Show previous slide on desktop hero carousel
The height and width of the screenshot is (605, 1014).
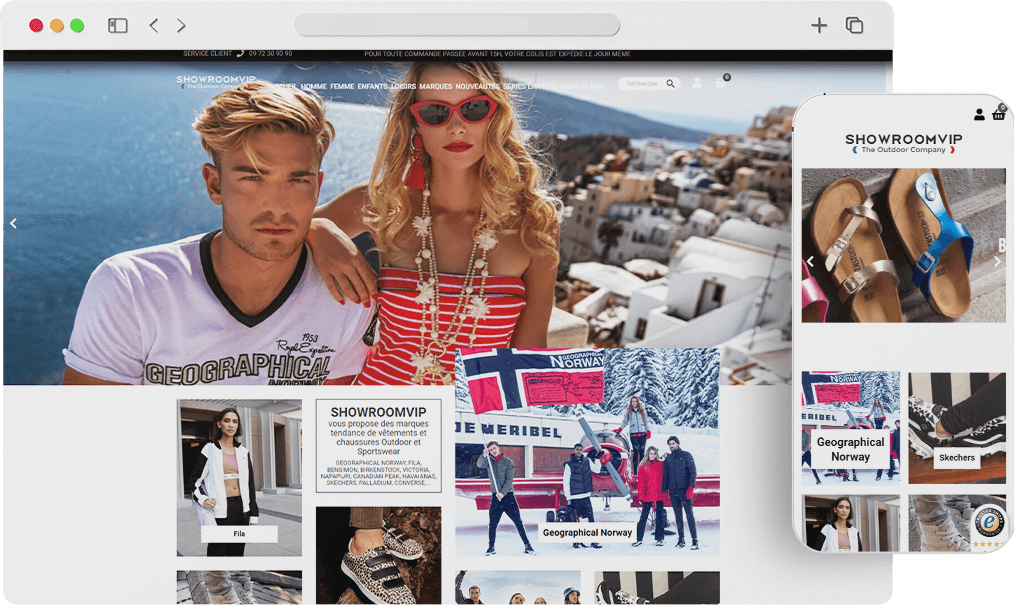pos(13,223)
